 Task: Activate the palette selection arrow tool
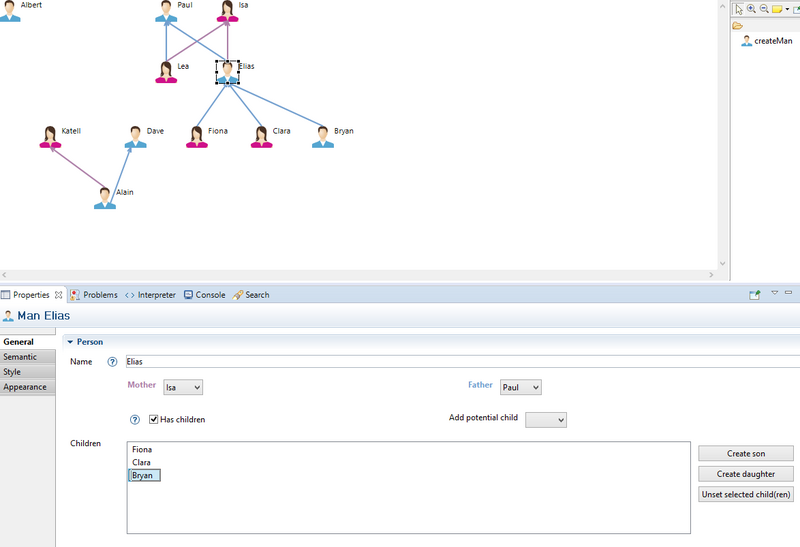[739, 9]
